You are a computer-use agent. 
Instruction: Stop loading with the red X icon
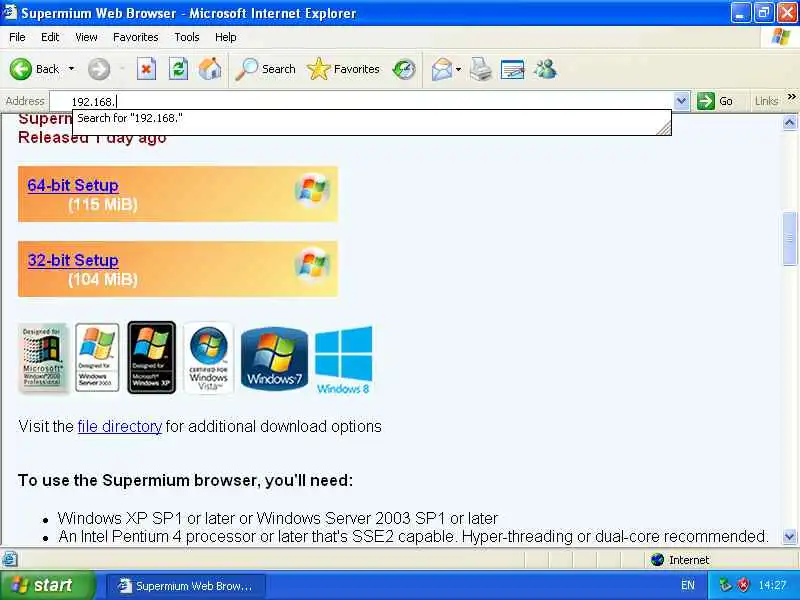pos(146,69)
